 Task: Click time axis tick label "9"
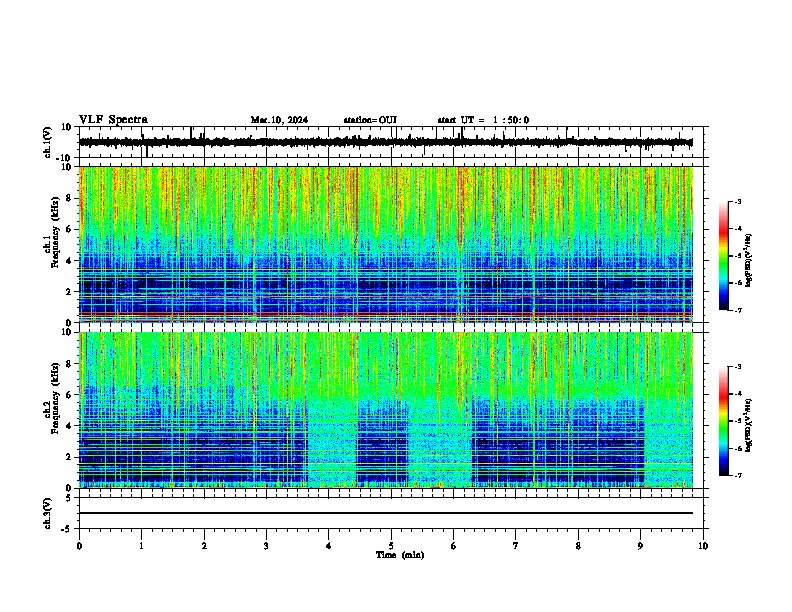tap(640, 546)
